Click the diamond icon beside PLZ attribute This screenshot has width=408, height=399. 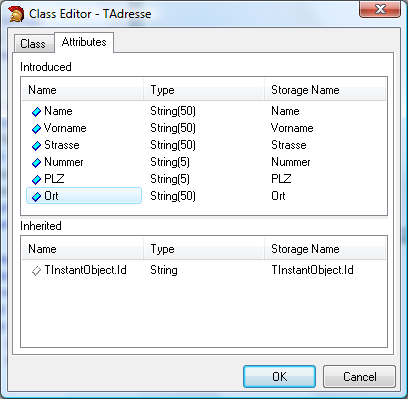click(x=36, y=180)
